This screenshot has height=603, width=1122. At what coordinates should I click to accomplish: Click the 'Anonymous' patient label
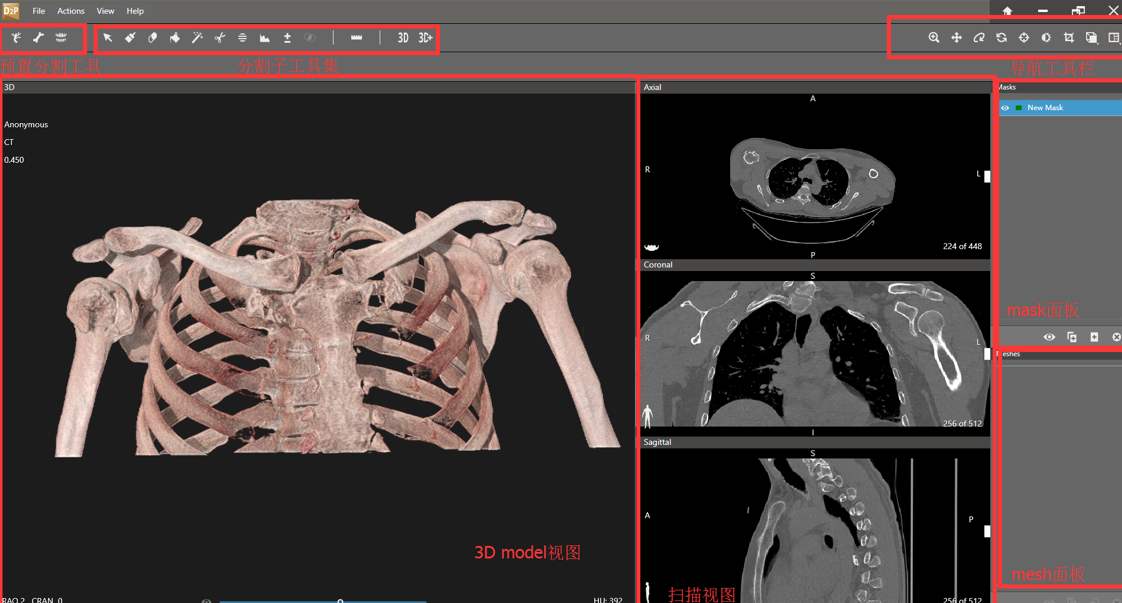(26, 124)
